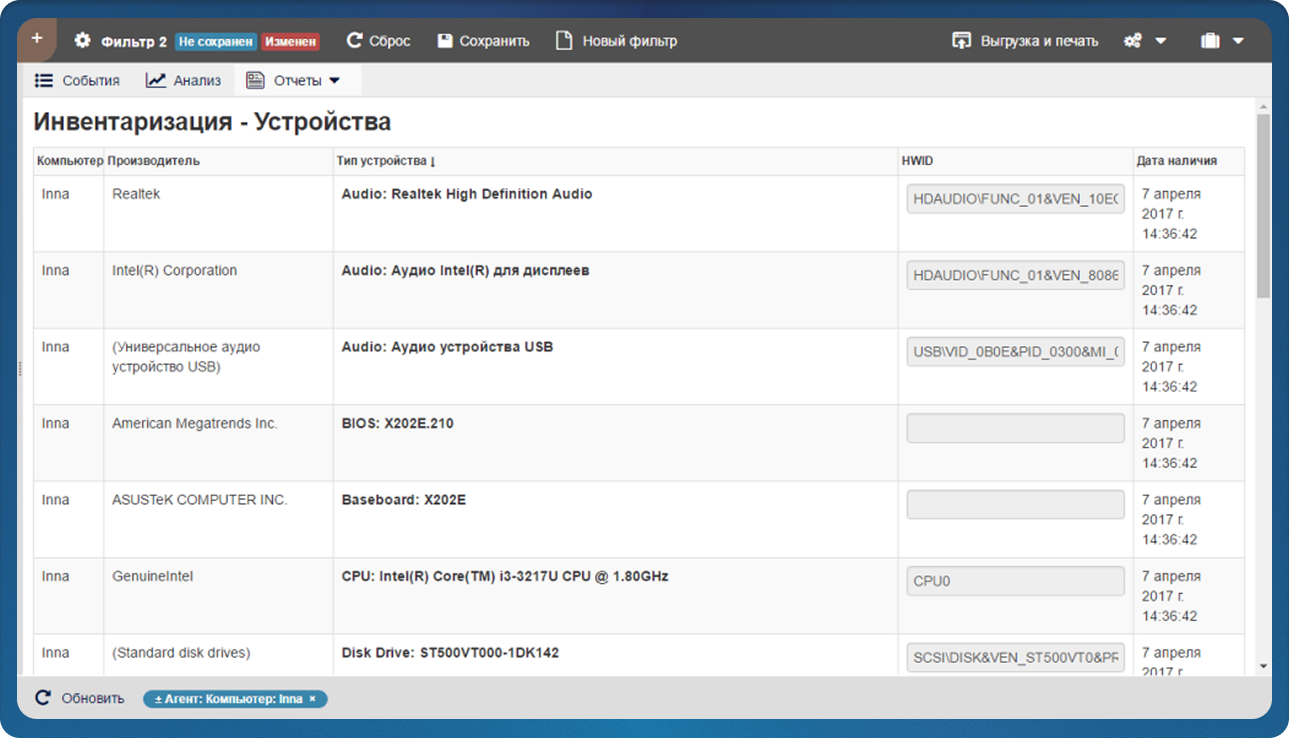
Task: Toggle the ± Агент: Компьютер: Inna filter
Action: point(228,699)
